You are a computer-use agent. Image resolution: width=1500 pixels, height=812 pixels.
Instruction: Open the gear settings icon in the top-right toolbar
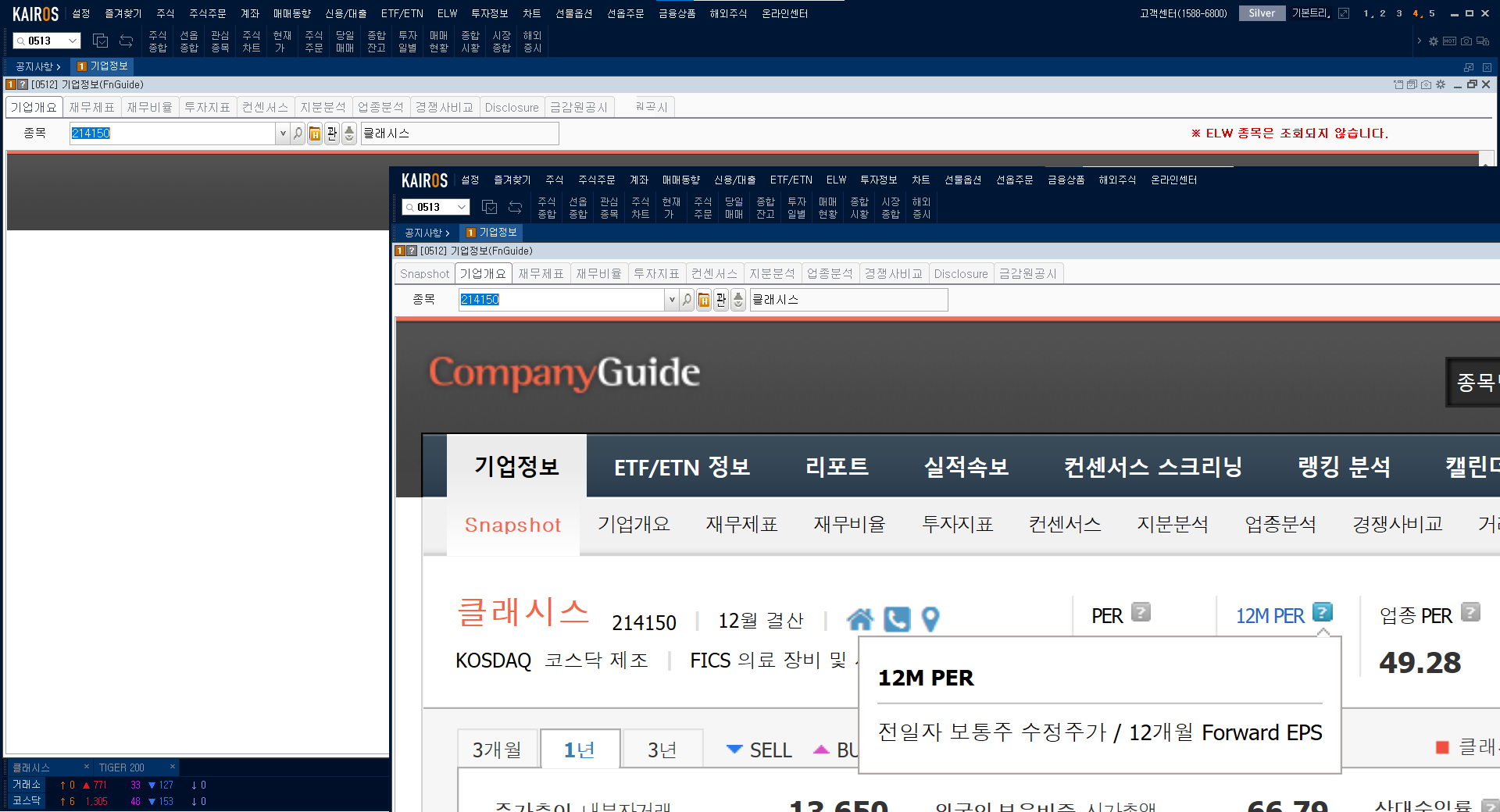[1434, 41]
